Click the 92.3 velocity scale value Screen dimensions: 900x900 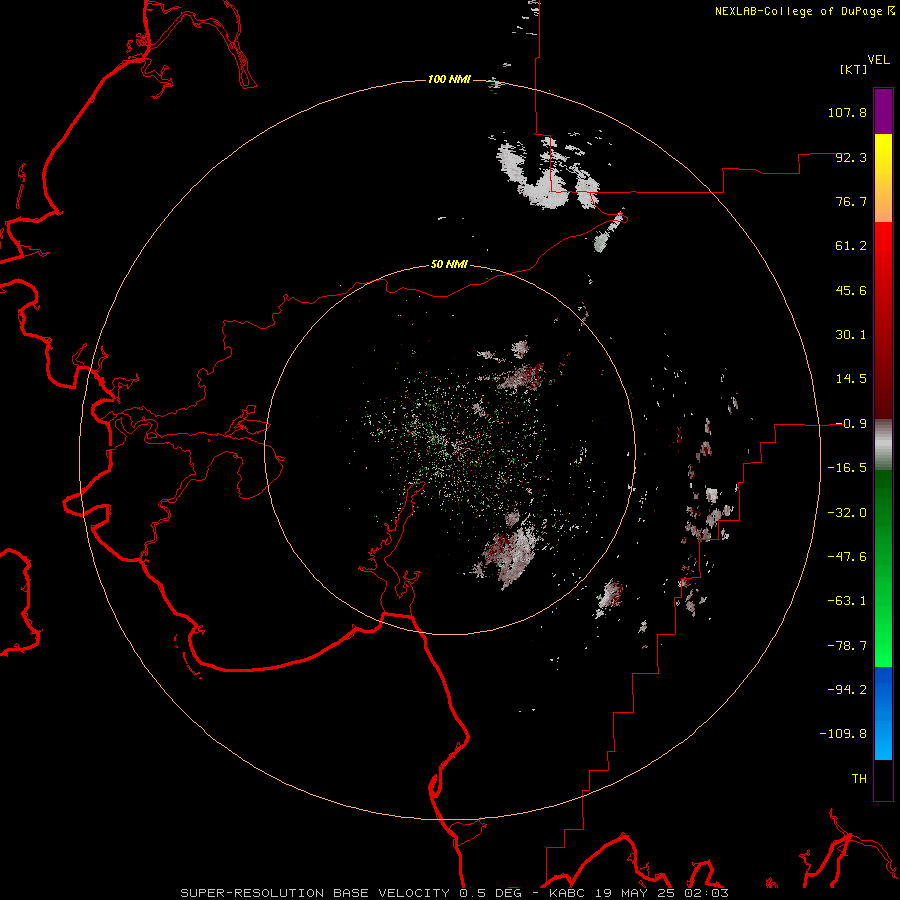(x=851, y=157)
